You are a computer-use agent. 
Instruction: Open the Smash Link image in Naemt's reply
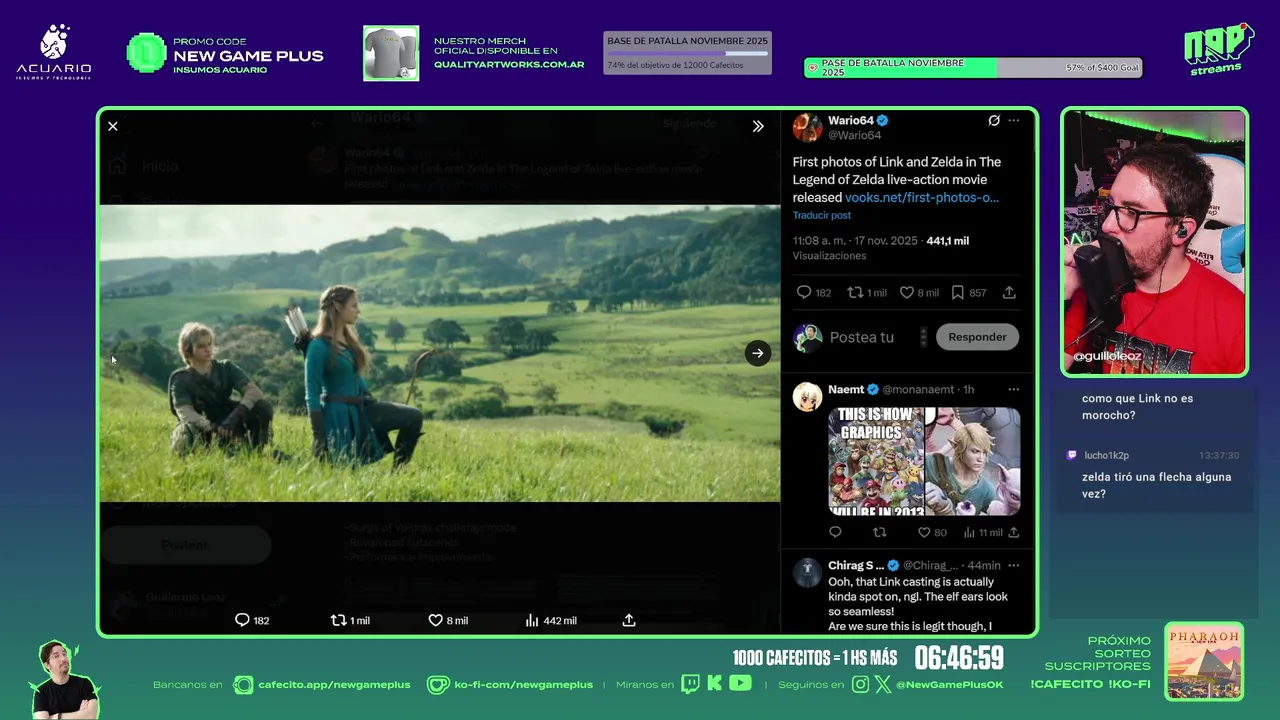point(973,461)
